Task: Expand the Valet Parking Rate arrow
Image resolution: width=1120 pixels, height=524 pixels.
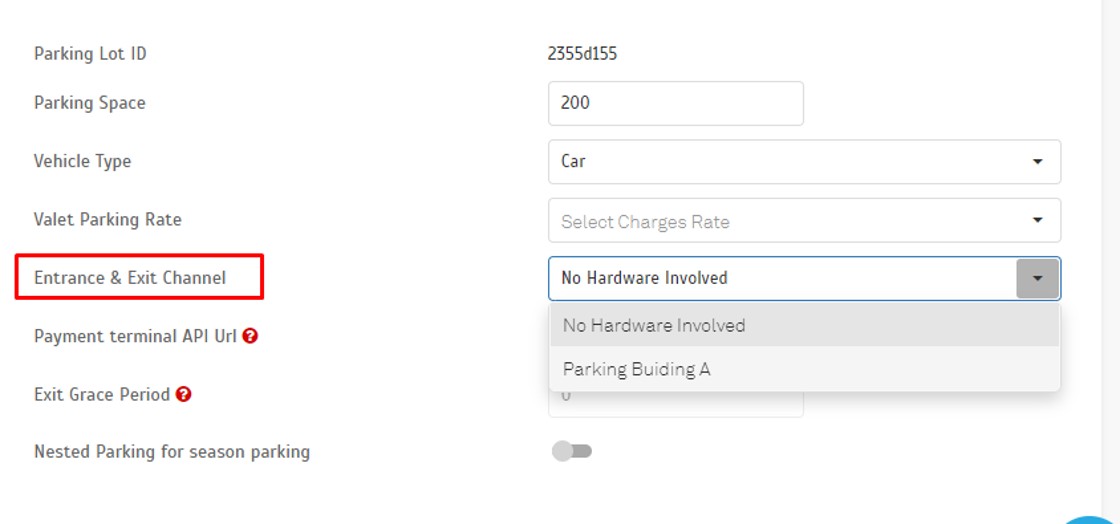Action: pos(1037,220)
